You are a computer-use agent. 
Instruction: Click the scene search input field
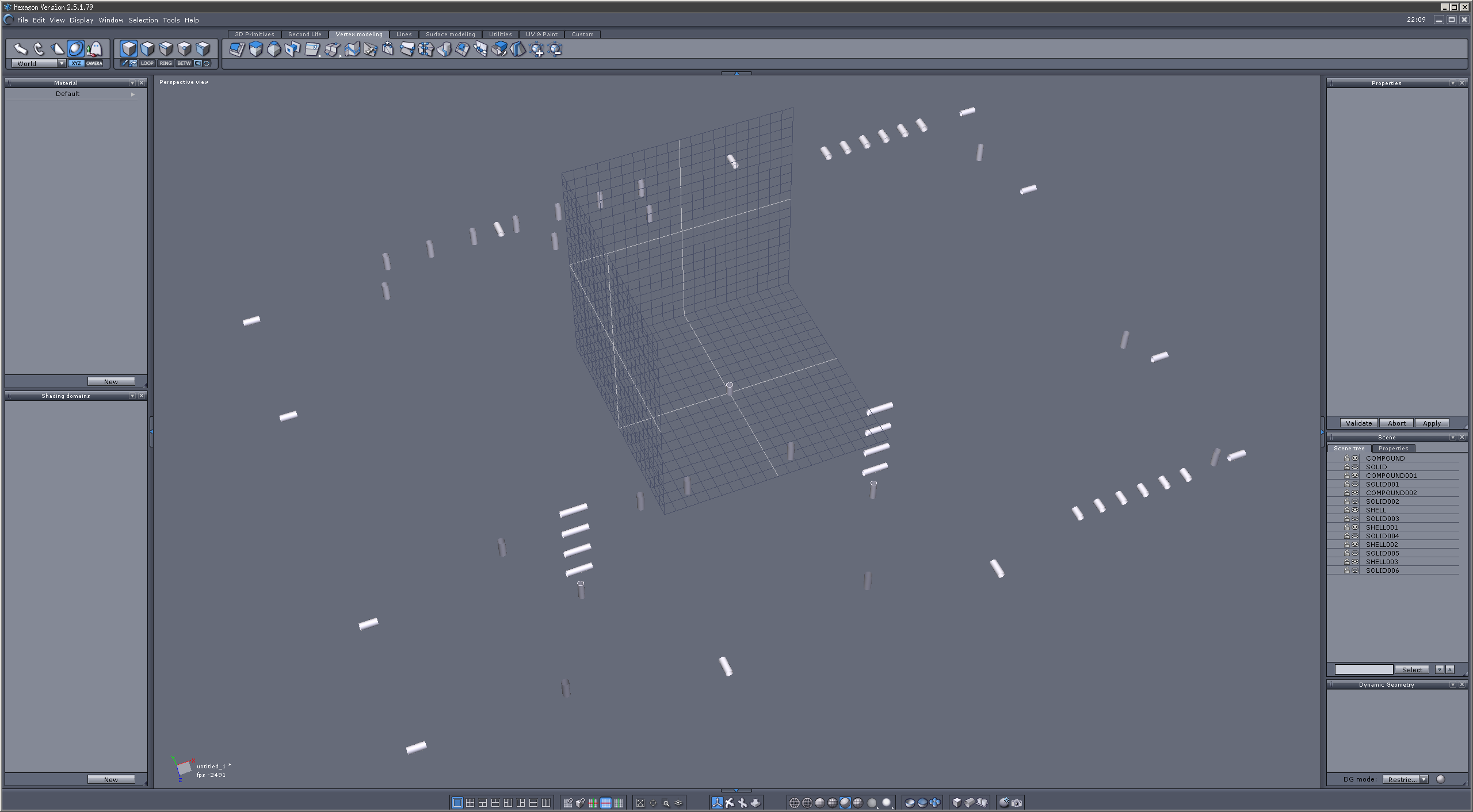pos(1363,669)
